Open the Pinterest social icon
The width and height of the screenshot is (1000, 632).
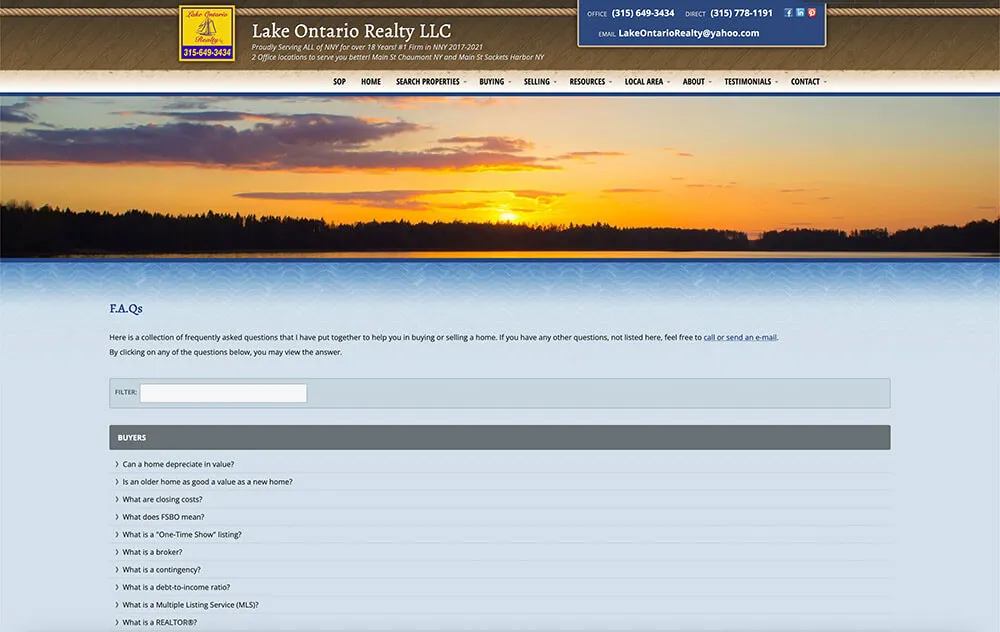(812, 13)
